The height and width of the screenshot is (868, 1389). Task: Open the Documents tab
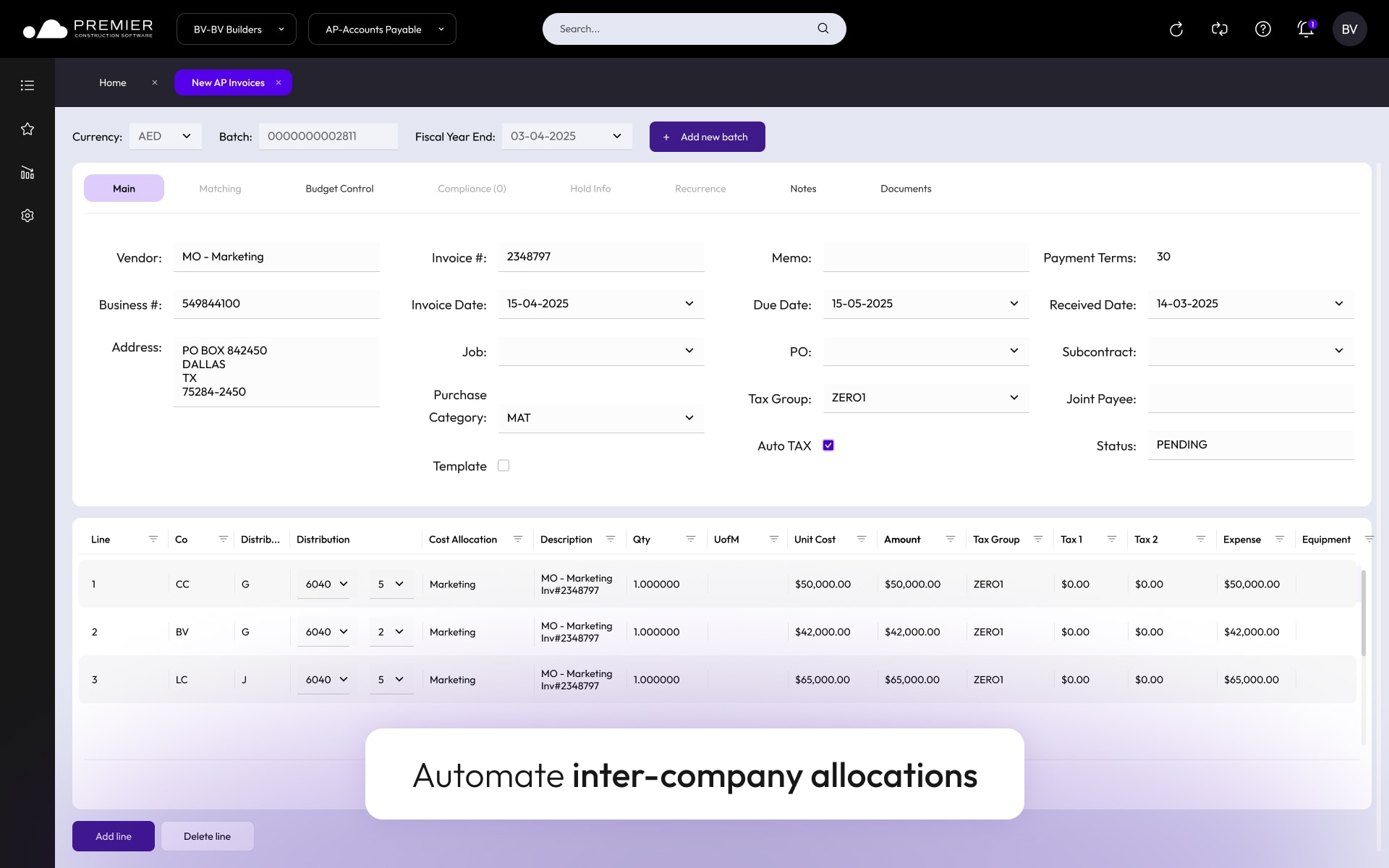pyautogui.click(x=906, y=188)
